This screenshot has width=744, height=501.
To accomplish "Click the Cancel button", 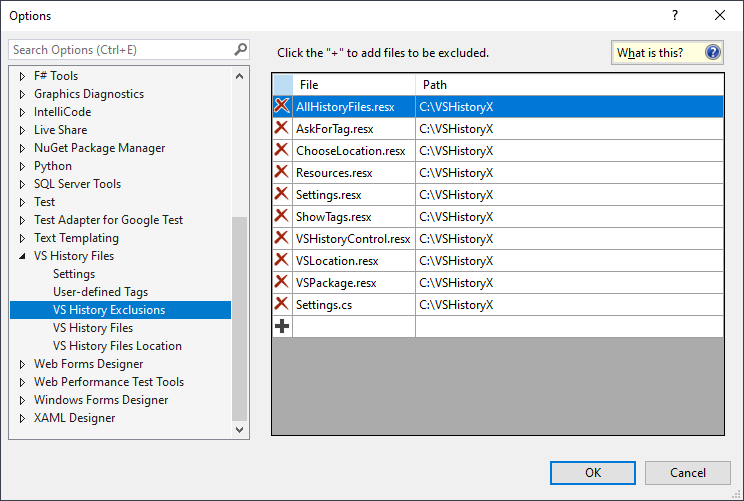I will [688, 473].
